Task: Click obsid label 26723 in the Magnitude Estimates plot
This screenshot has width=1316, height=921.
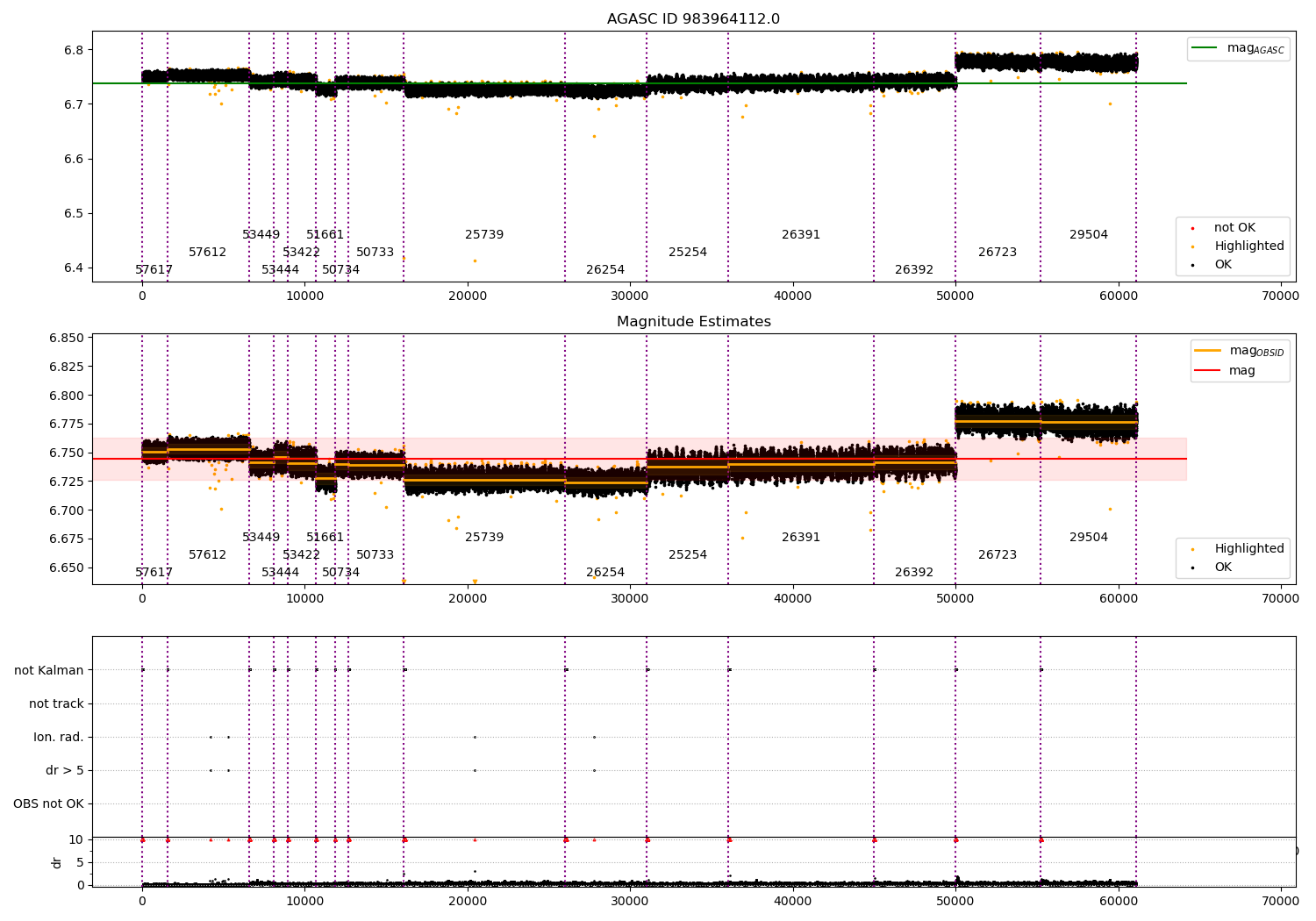Action: pyautogui.click(x=998, y=555)
